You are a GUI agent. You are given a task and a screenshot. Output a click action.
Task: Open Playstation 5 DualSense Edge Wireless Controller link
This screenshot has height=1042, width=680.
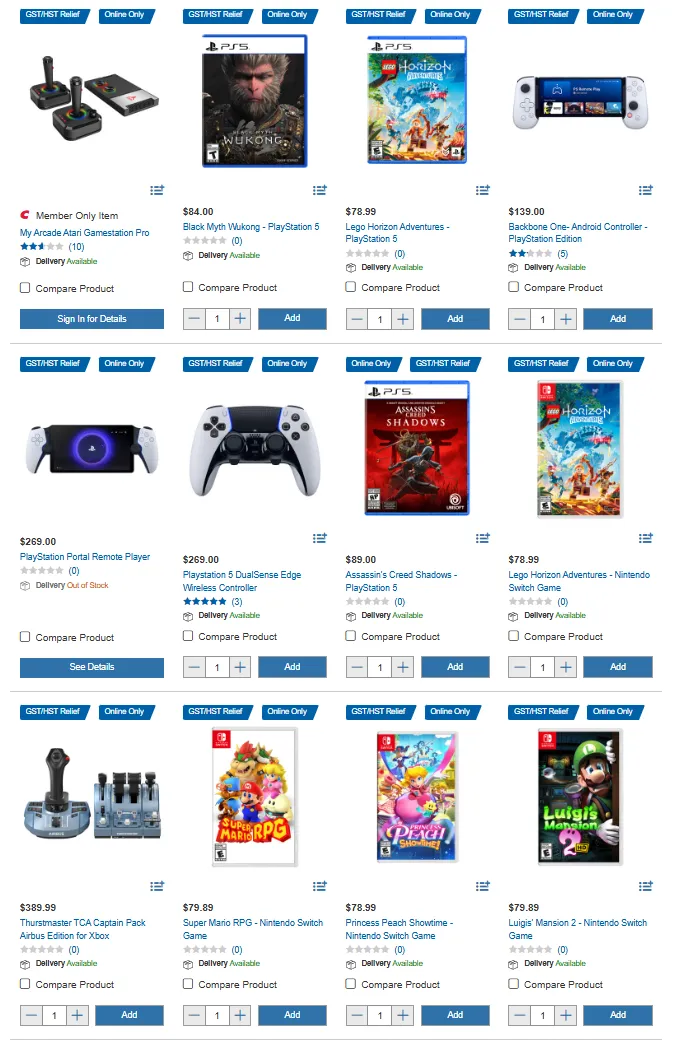point(242,581)
